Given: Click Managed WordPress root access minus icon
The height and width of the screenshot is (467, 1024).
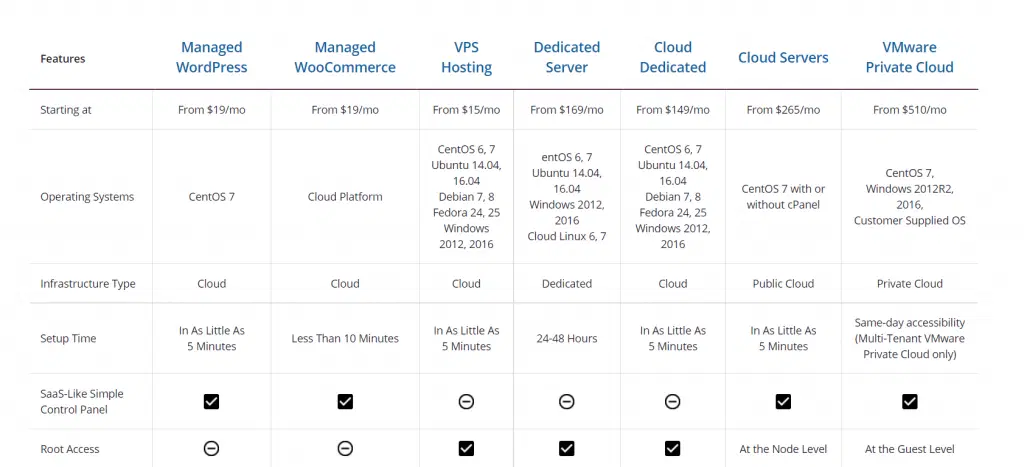Looking at the screenshot, I should pyautogui.click(x=211, y=448).
